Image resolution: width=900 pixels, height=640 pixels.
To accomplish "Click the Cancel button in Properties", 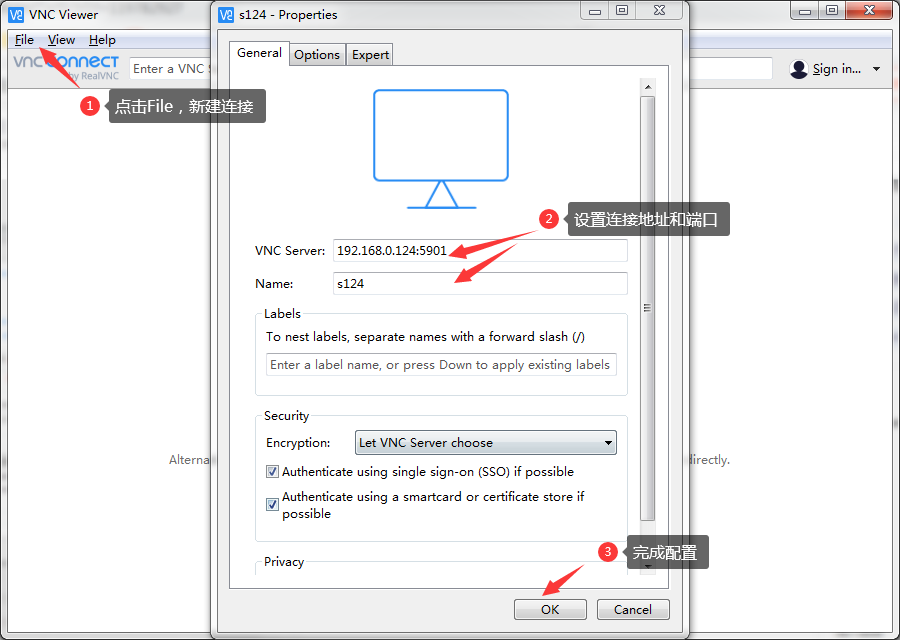I will [x=633, y=610].
